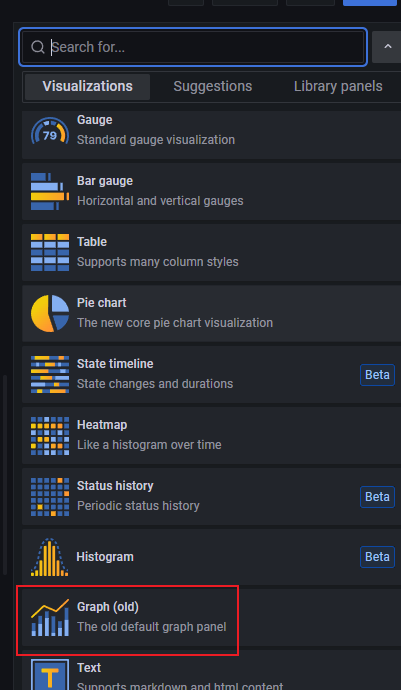Screen dimensions: 401x690
Task: Select the Pie chart icon
Action: [50, 313]
